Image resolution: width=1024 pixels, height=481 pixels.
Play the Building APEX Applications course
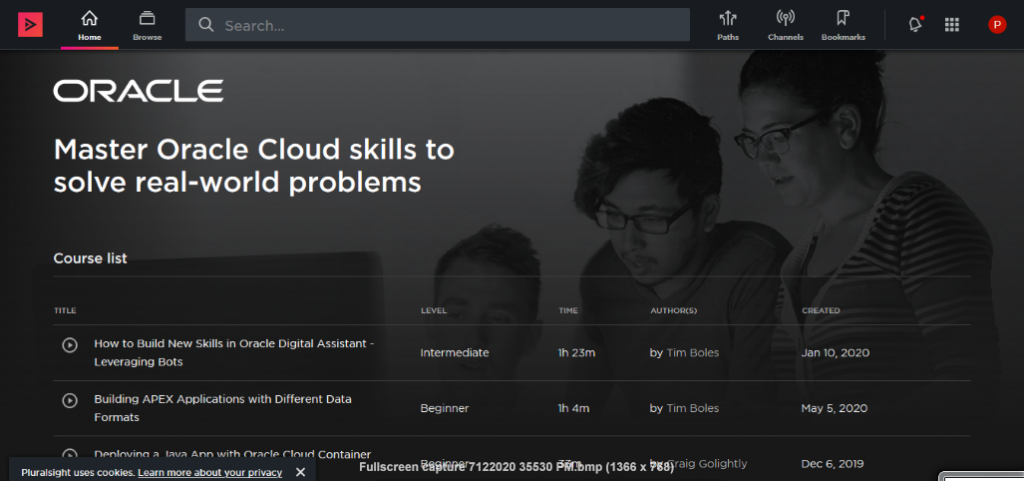[70, 400]
